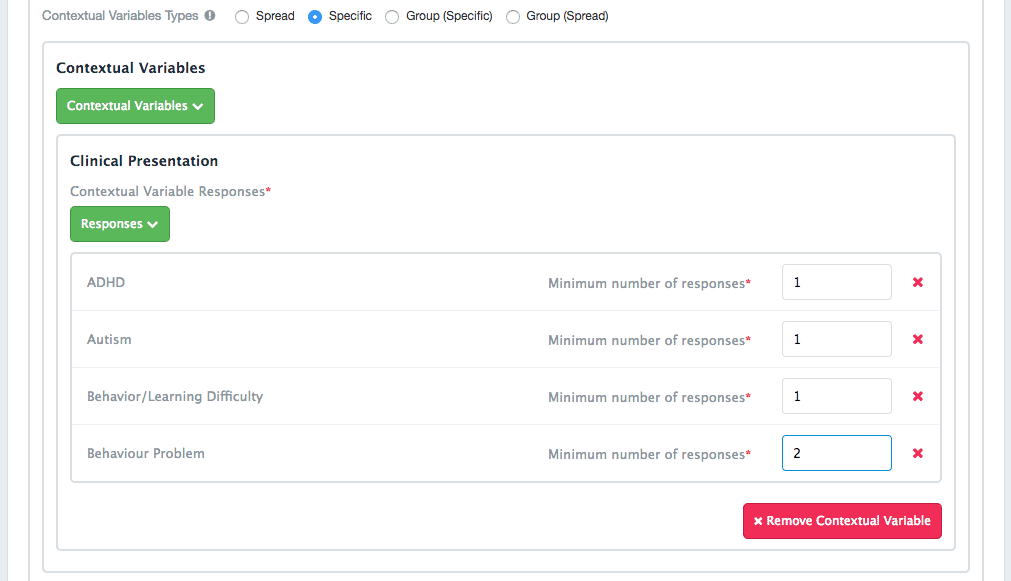Screen dimensions: 1011x581
Task: Edit Behaviour Problem minimum responses field
Action: point(836,453)
